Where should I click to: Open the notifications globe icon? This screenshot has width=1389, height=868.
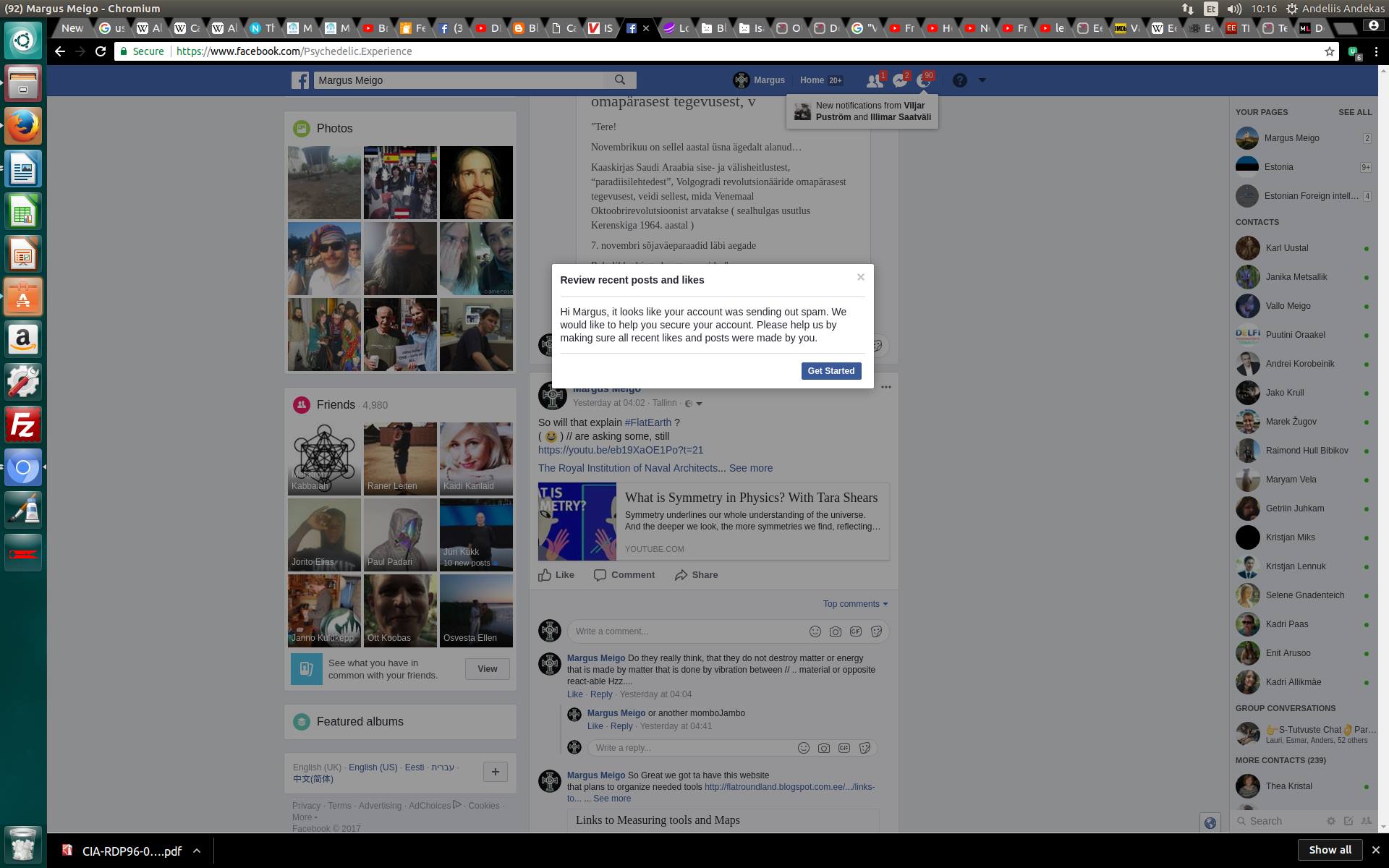tap(923, 81)
